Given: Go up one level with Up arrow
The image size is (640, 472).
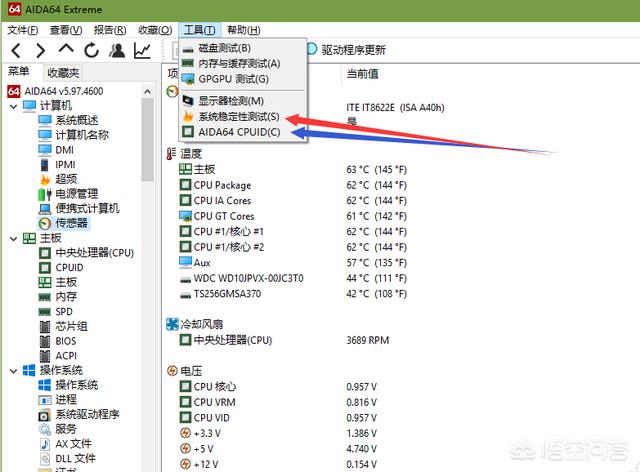Looking at the screenshot, I should pos(66,49).
